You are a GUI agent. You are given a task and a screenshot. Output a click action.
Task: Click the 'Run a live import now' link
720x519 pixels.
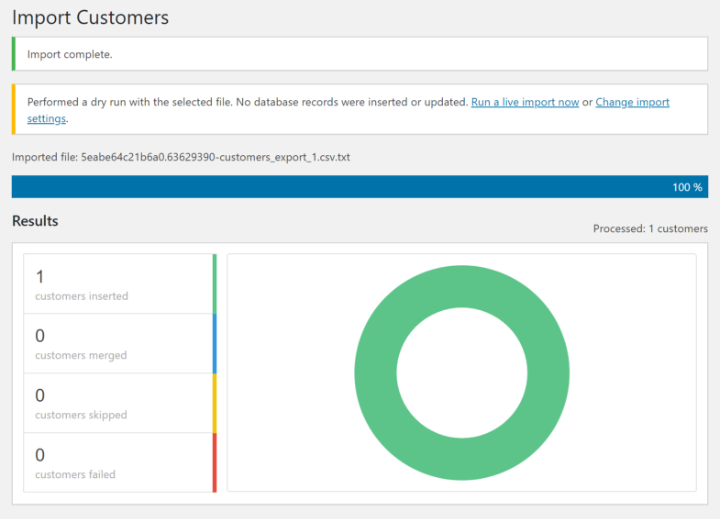[525, 102]
